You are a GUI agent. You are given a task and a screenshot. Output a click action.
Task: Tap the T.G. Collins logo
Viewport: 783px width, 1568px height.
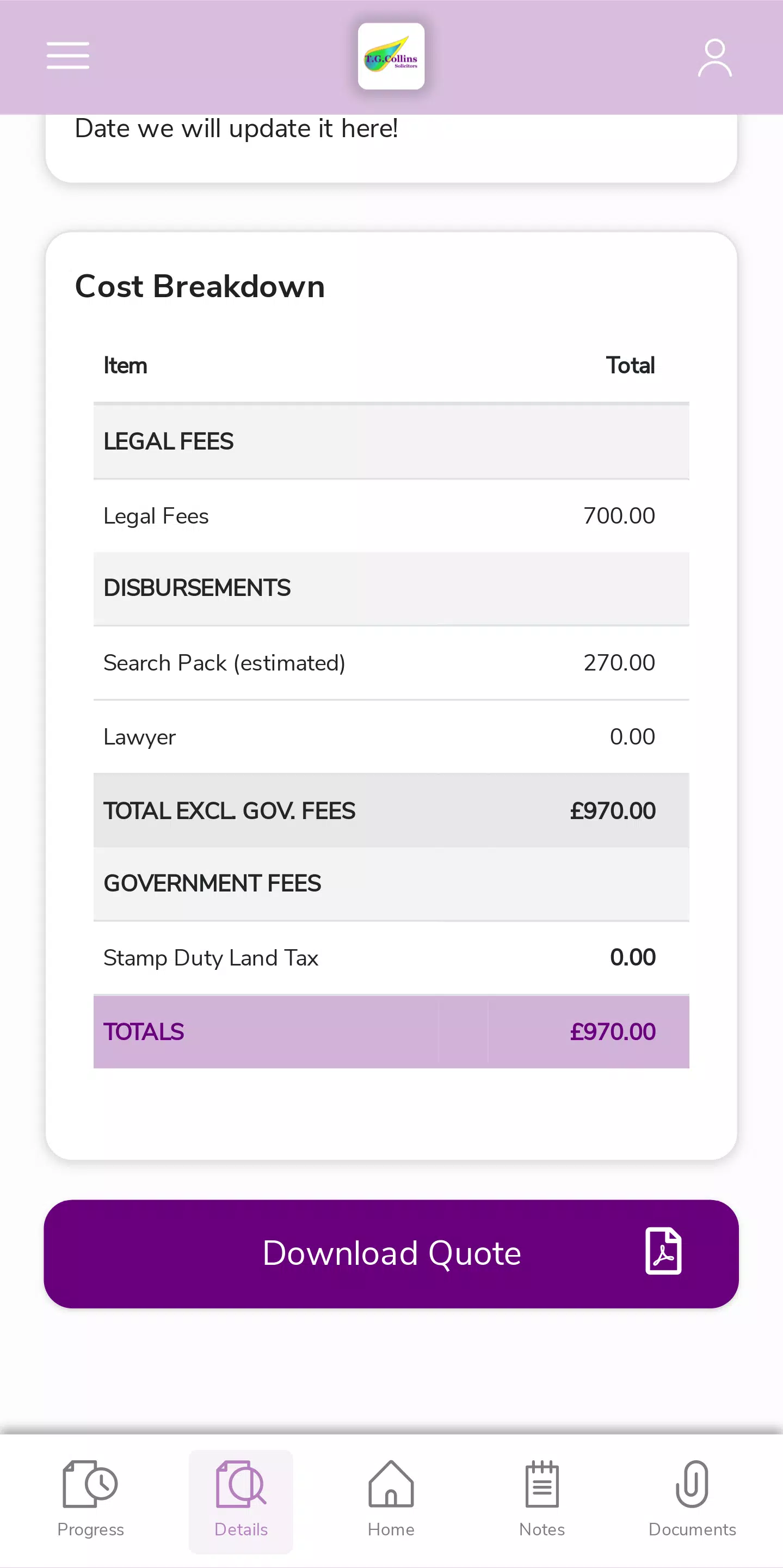pyautogui.click(x=391, y=56)
